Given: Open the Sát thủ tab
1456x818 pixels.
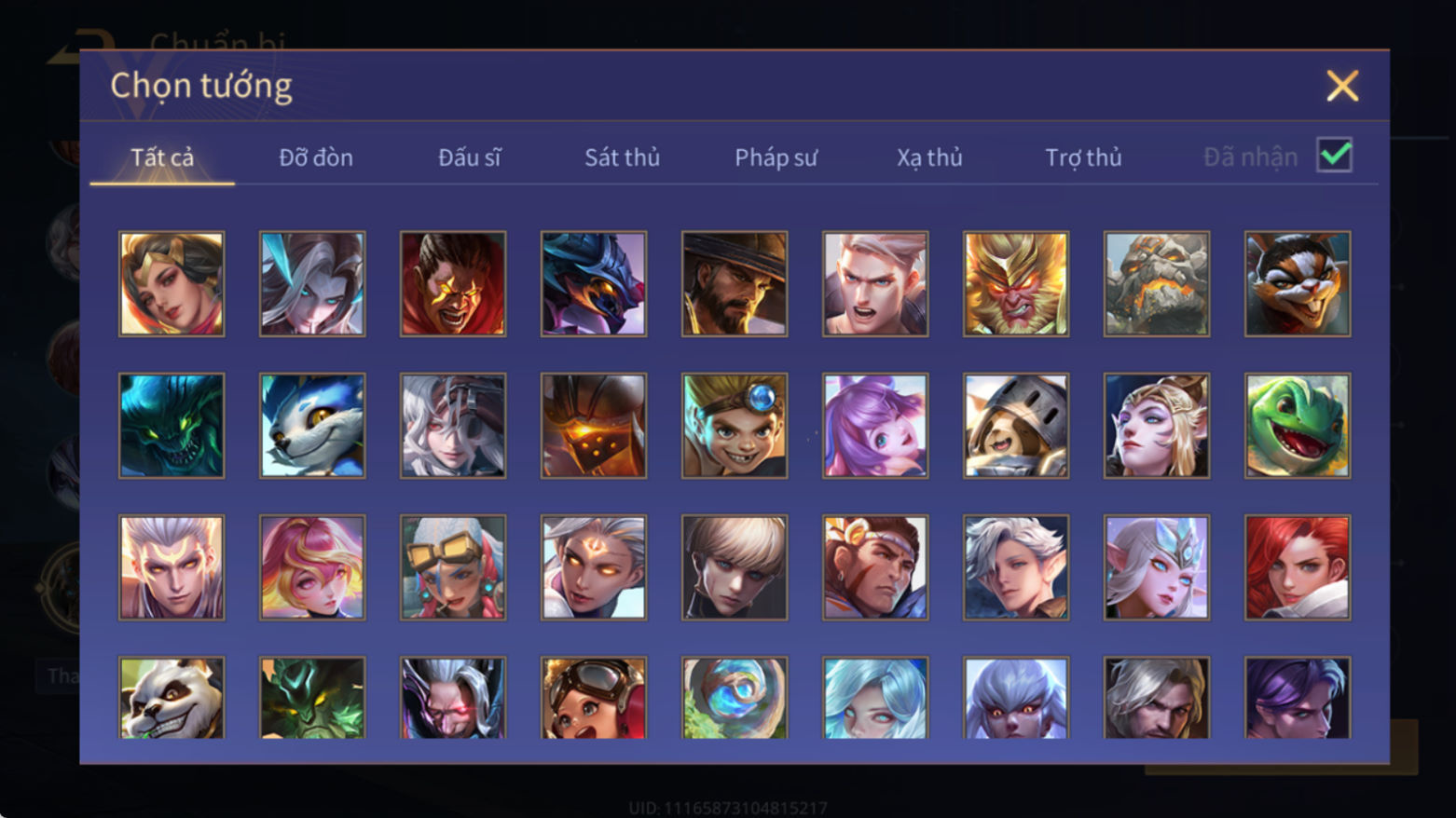Looking at the screenshot, I should tap(622, 157).
